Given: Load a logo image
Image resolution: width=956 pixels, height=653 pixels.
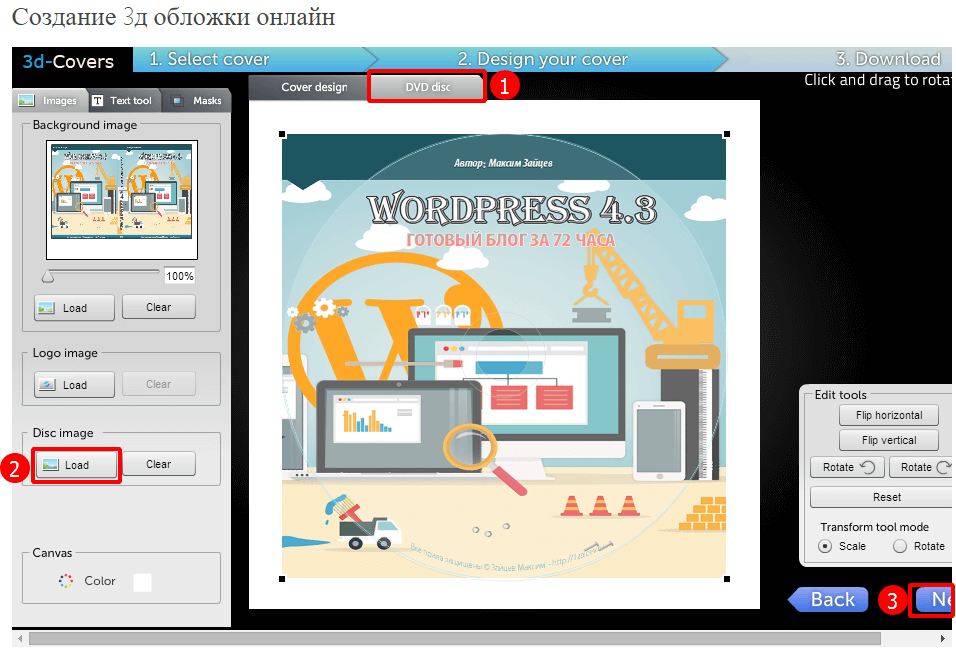Looking at the screenshot, I should pyautogui.click(x=74, y=384).
